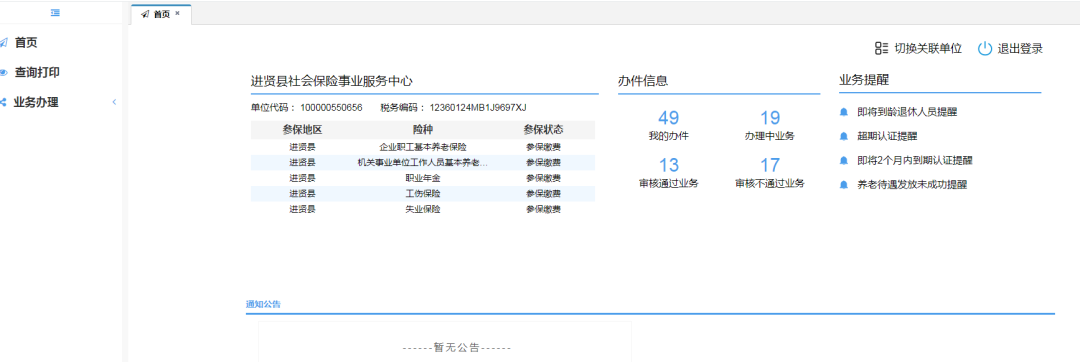Click the eye icon beside 查询打印
Screen dimensions: 1080x362
3,72
